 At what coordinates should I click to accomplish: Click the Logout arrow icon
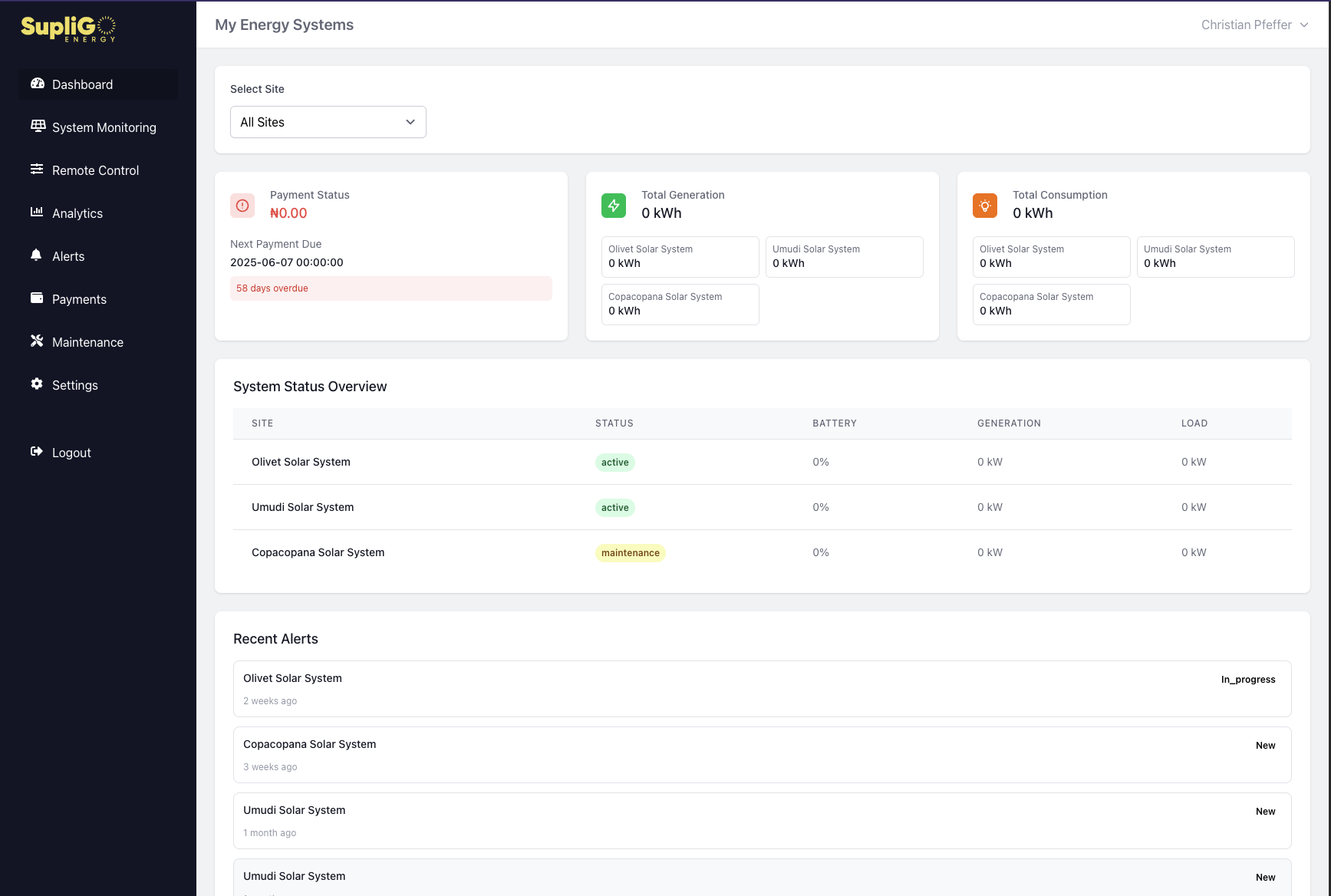[37, 451]
